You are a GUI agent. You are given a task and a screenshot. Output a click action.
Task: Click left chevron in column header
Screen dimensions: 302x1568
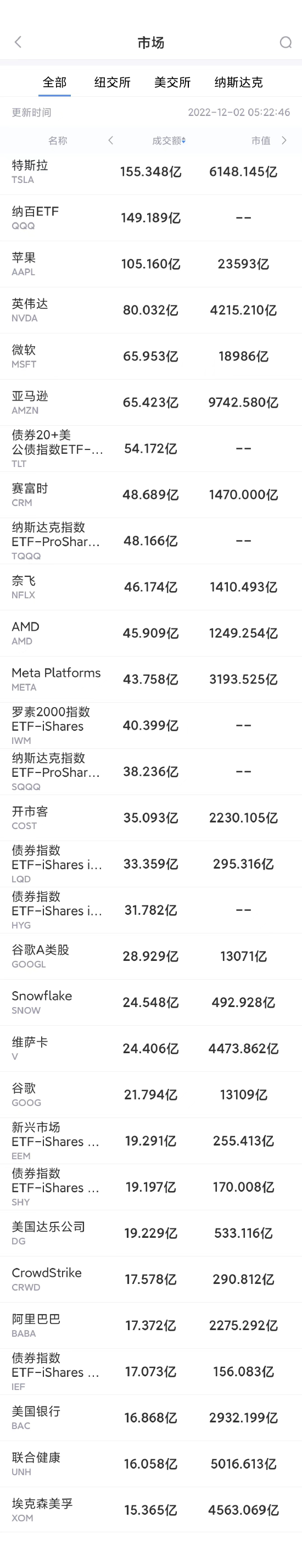[x=111, y=141]
